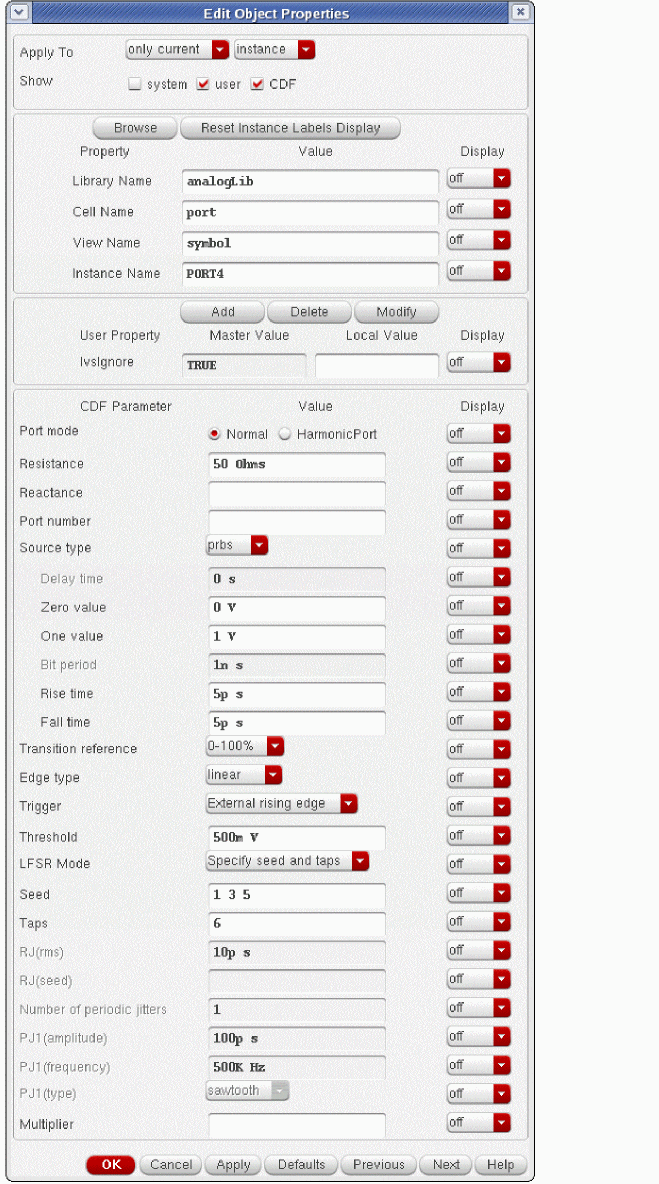Go to the Next object
This screenshot has height=1184, width=659.
point(446,1164)
